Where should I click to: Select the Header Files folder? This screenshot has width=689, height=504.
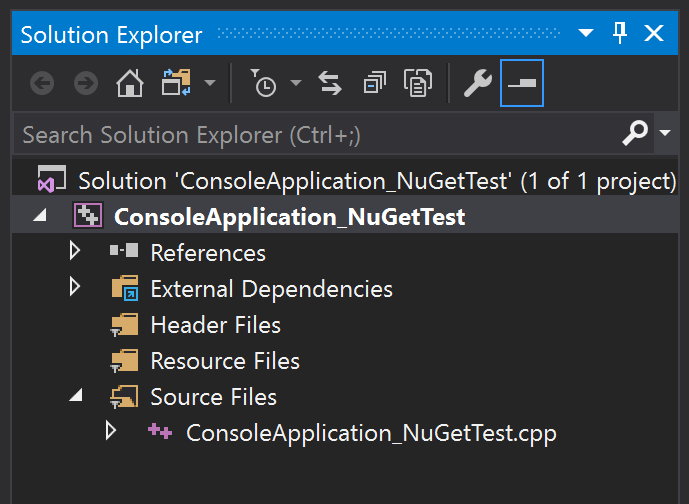pyautogui.click(x=215, y=325)
